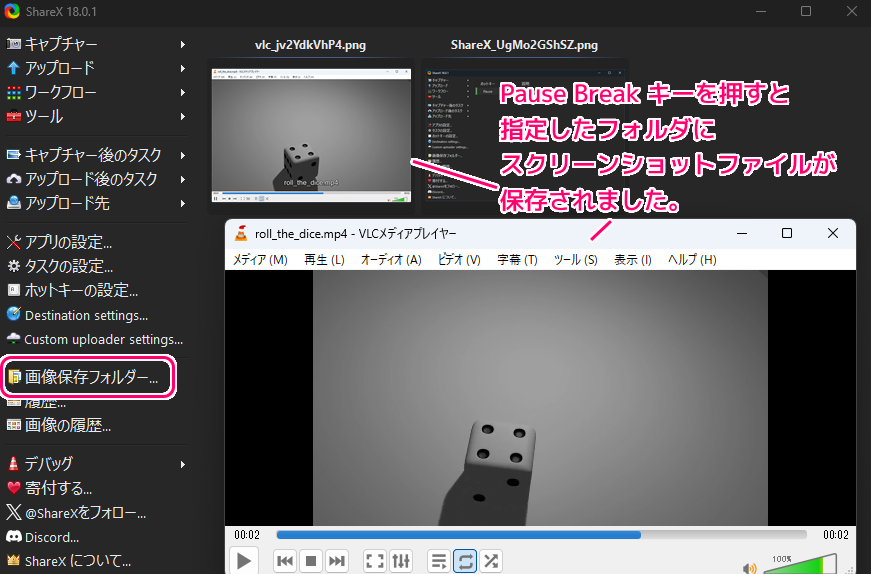
Task: Click the X logo icon
Action: (13, 512)
